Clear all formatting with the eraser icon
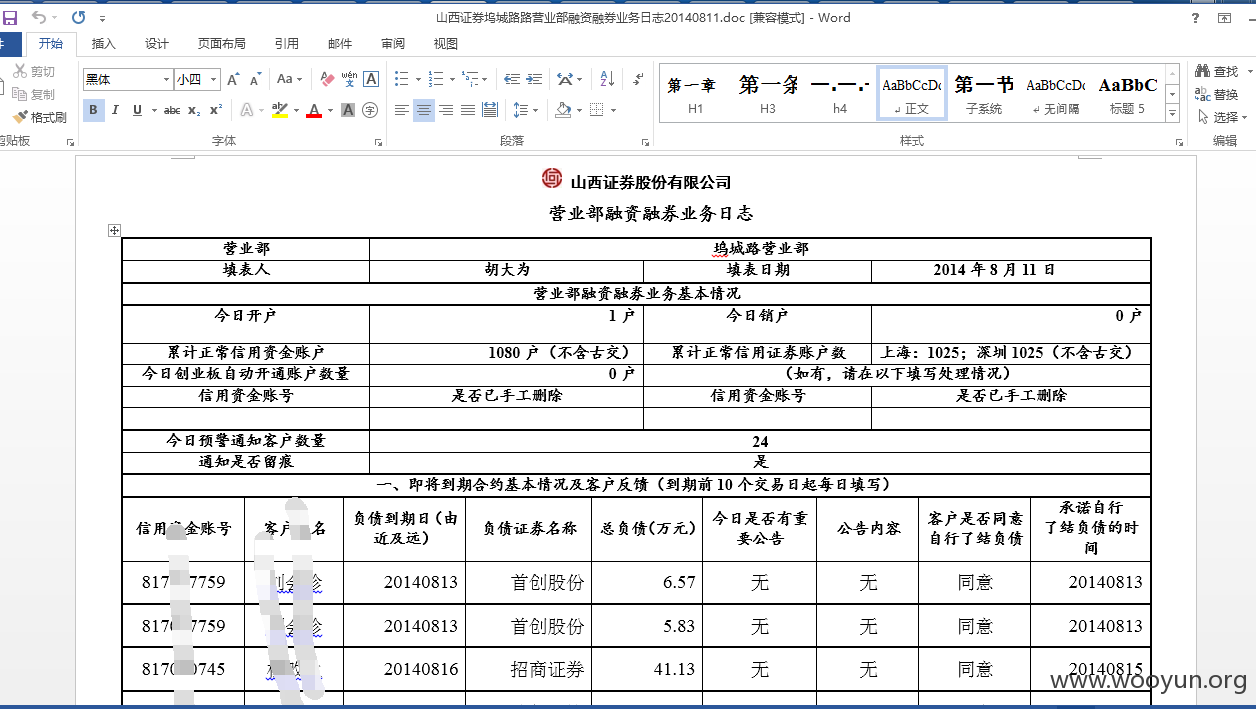This screenshot has height=709, width=1256. tap(327, 79)
